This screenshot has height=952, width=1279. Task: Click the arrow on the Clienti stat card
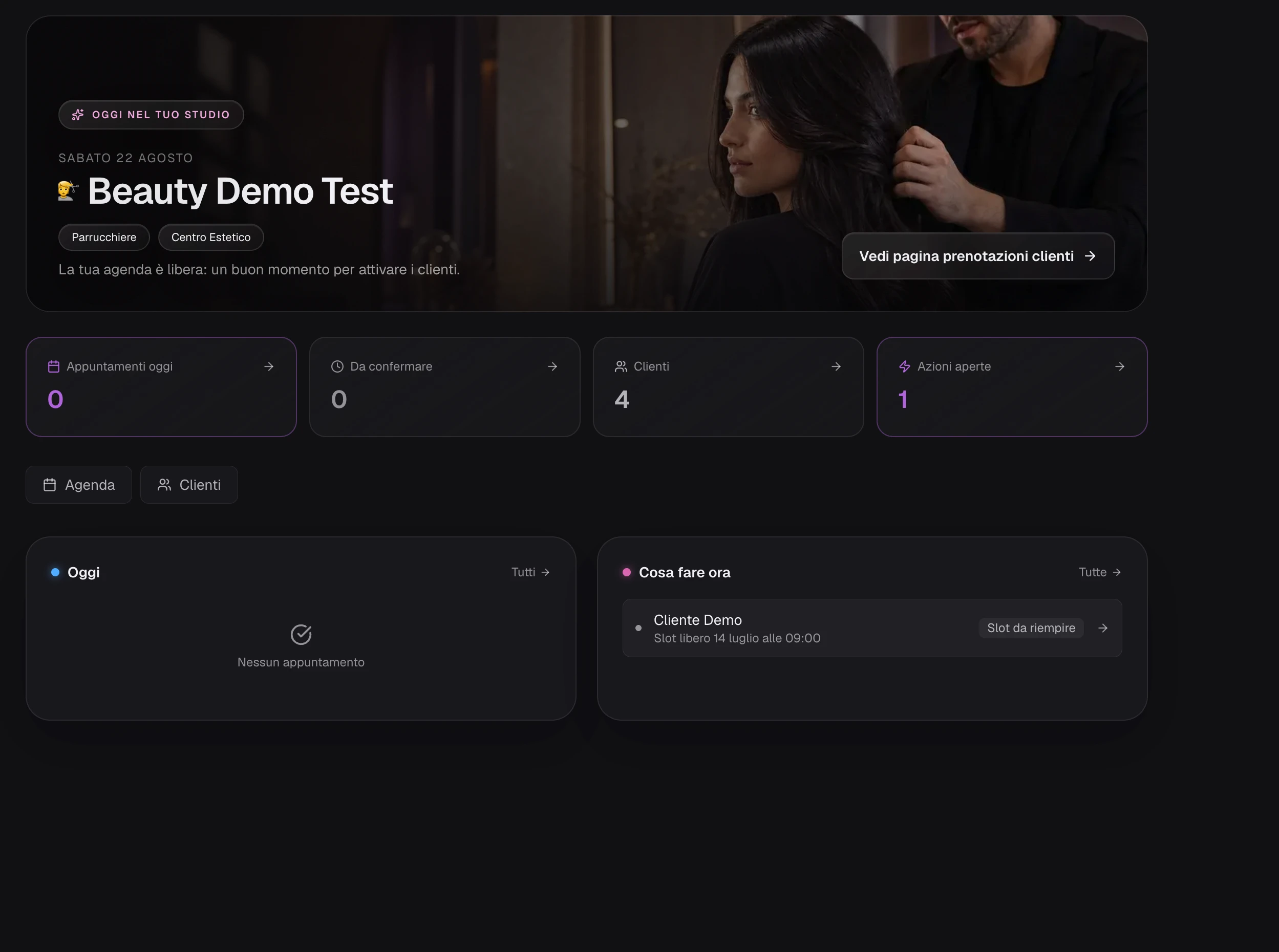pyautogui.click(x=836, y=366)
